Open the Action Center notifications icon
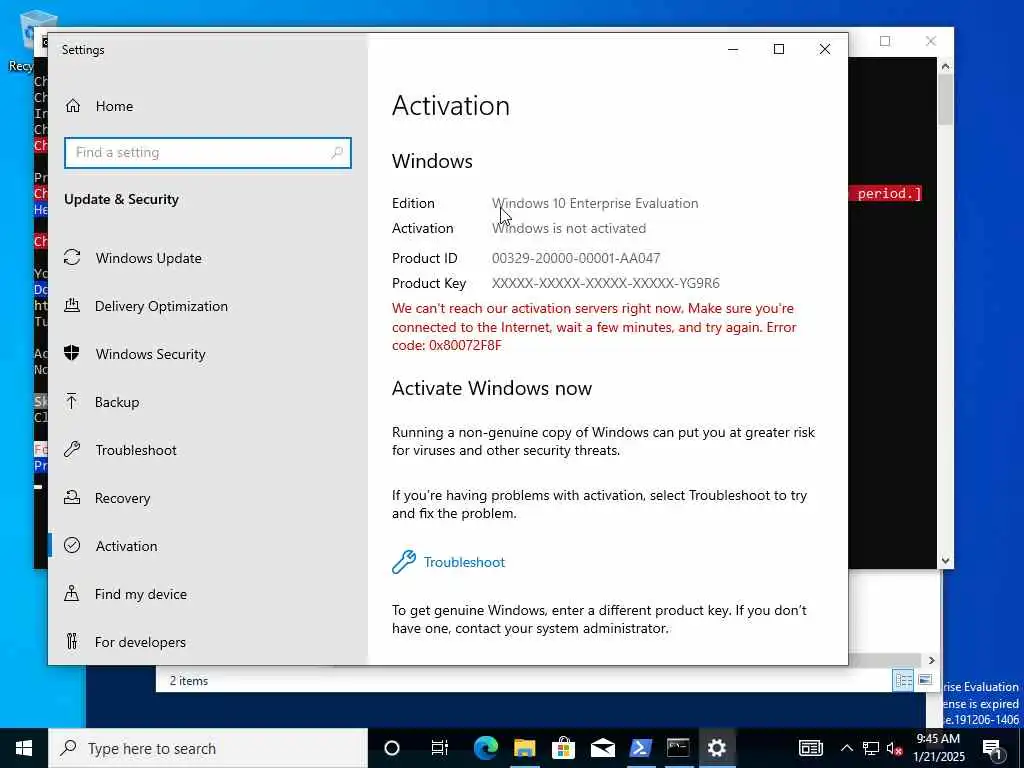The height and width of the screenshot is (768, 1024). [992, 748]
